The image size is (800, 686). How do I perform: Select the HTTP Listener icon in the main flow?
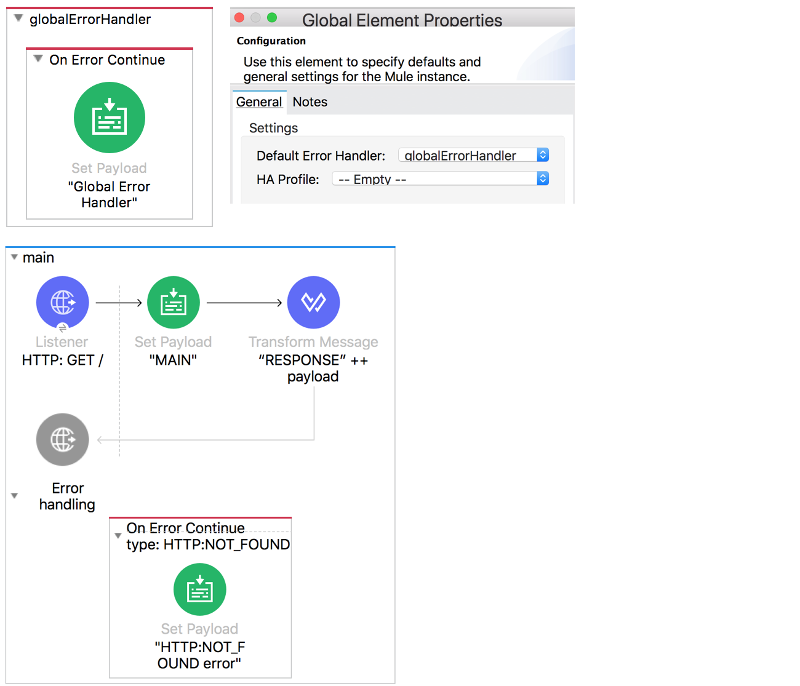[x=62, y=302]
